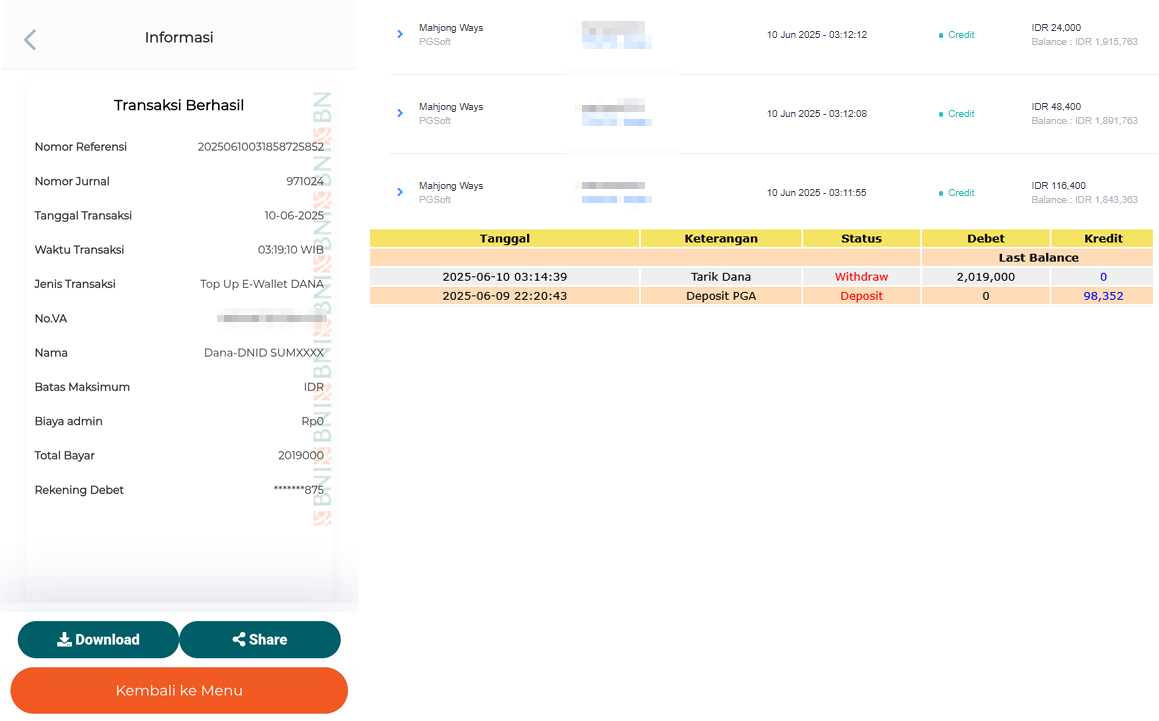Click the Share button
Image resolution: width=1159 pixels, height=721 pixels.
click(x=260, y=640)
